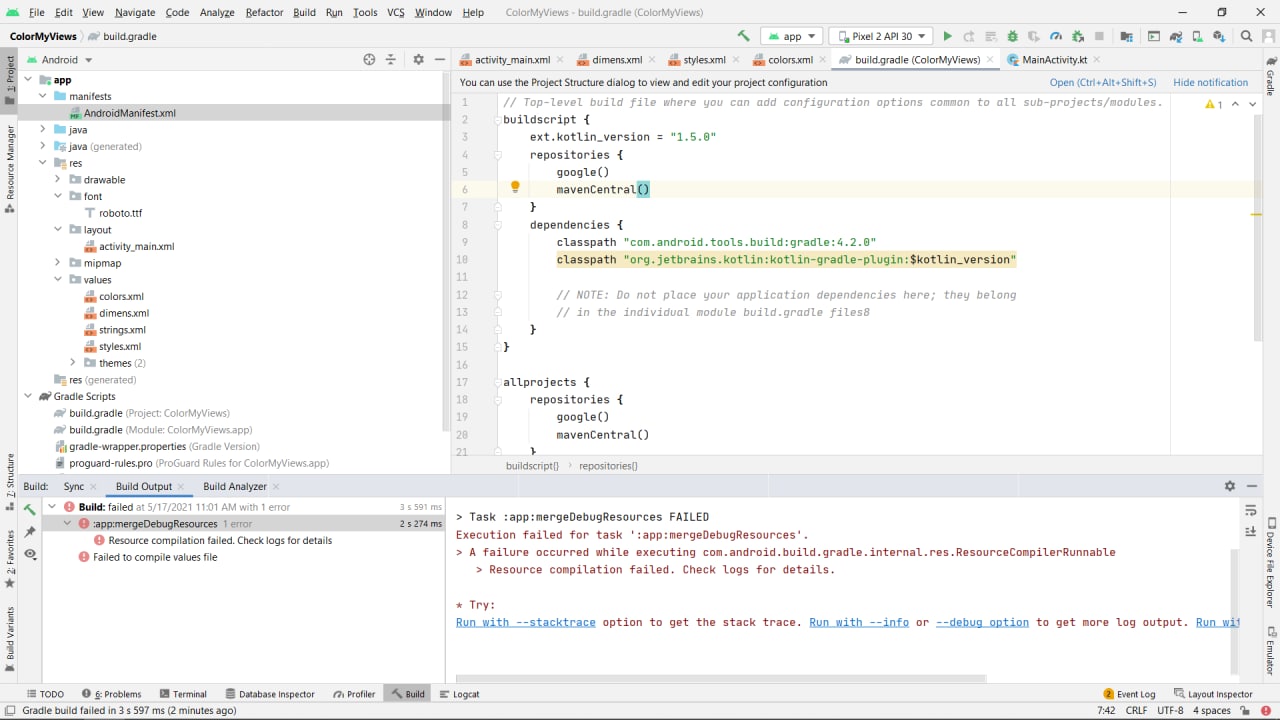Open the SDK Manager icon in toolbar
This screenshot has height=720, width=1280.
1219,36
